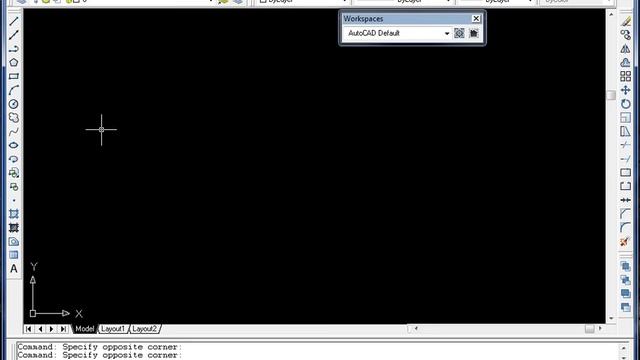This screenshot has width=640, height=360.
Task: Go to next layout tab arrow
Action: pyautogui.click(x=51, y=329)
